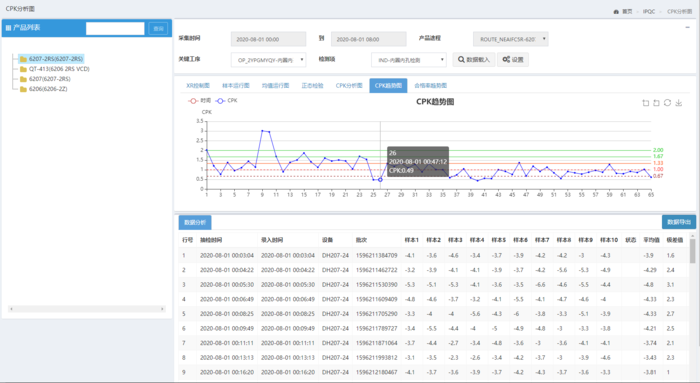
Task: Select tree item 6207-2RS(6207-2RS)
Action: [x=56, y=59]
